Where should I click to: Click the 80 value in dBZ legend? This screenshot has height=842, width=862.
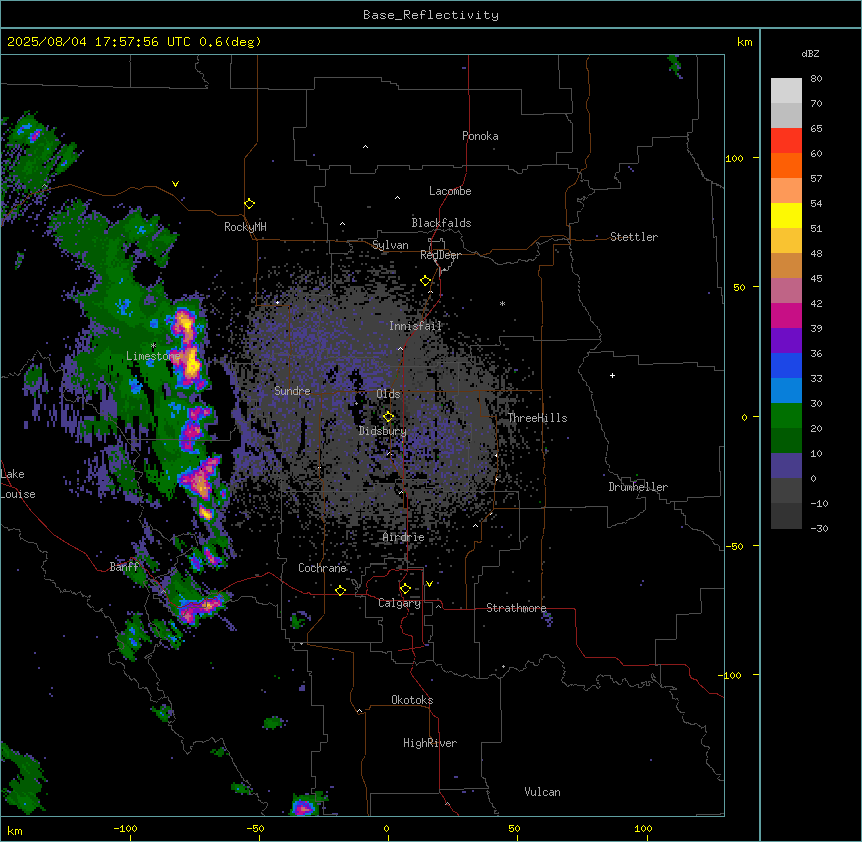[x=816, y=79]
